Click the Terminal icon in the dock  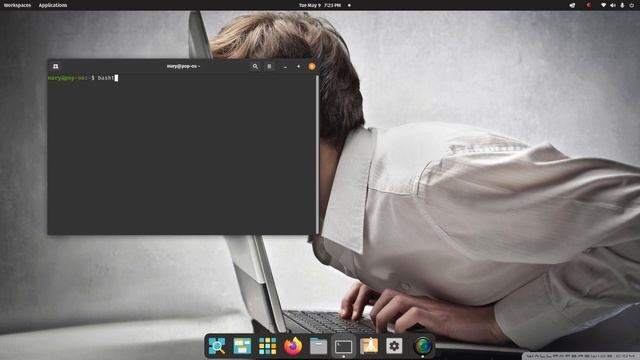pyautogui.click(x=344, y=347)
